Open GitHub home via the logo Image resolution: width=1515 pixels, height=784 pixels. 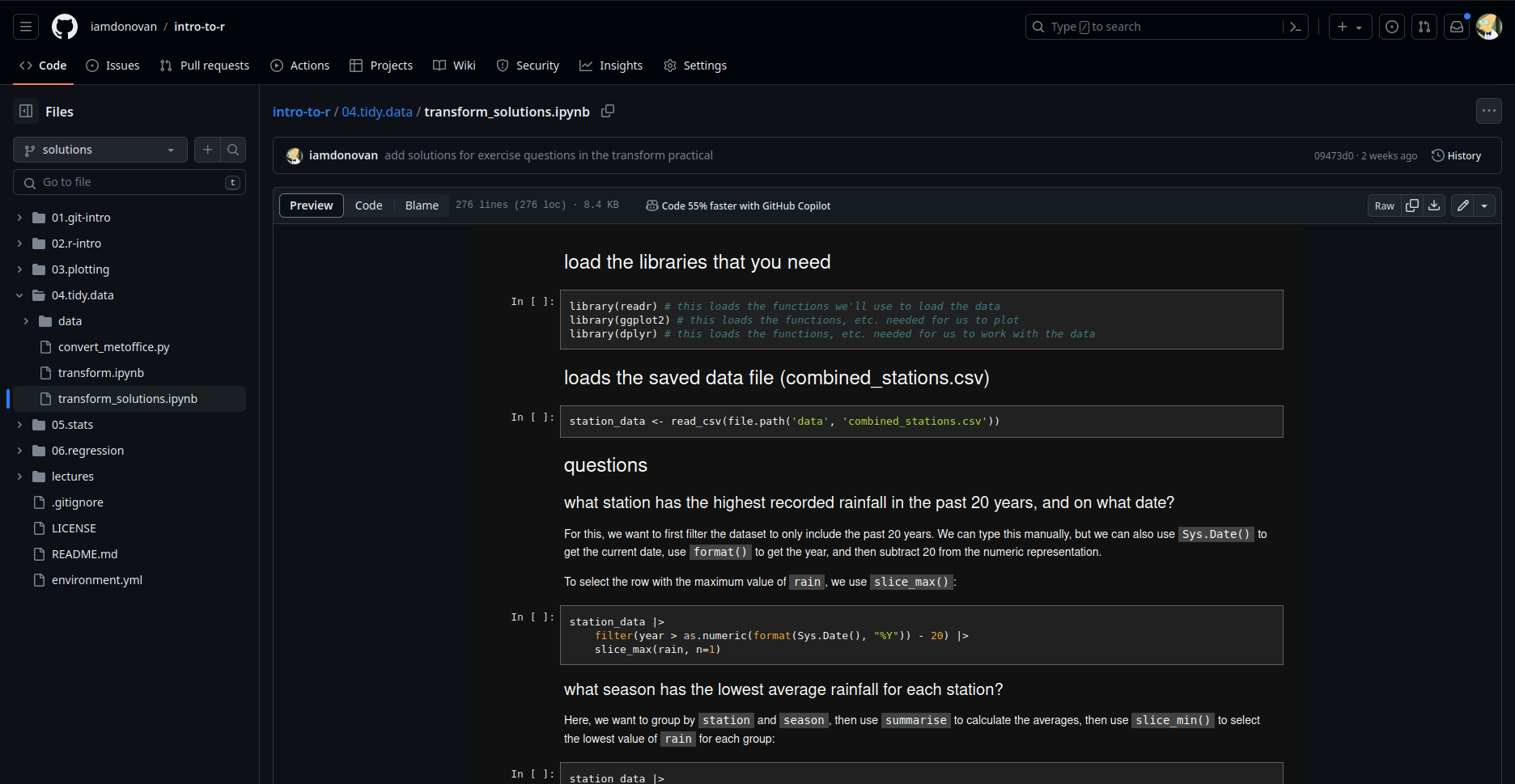click(x=64, y=26)
